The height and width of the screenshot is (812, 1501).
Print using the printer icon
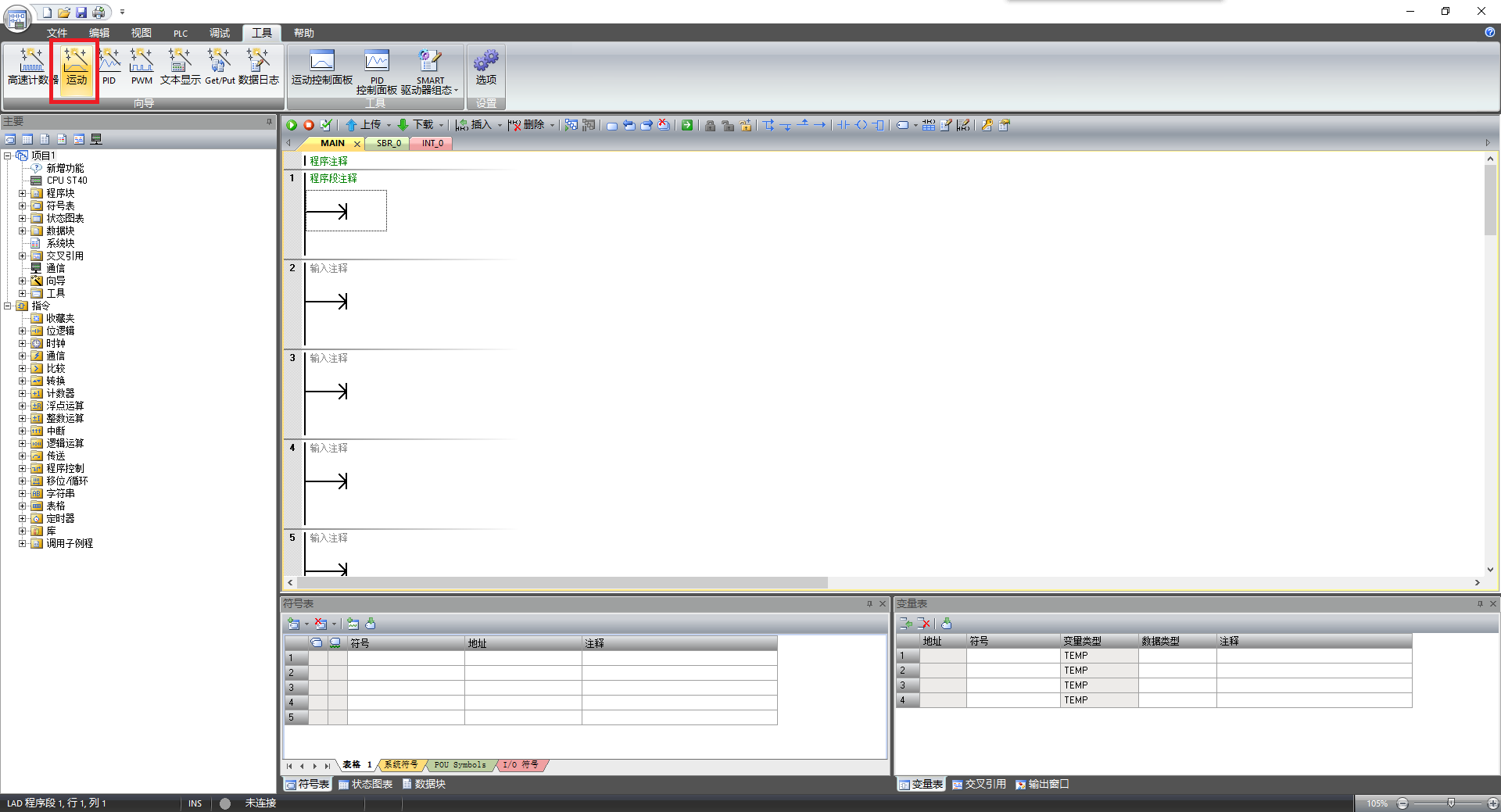point(99,13)
